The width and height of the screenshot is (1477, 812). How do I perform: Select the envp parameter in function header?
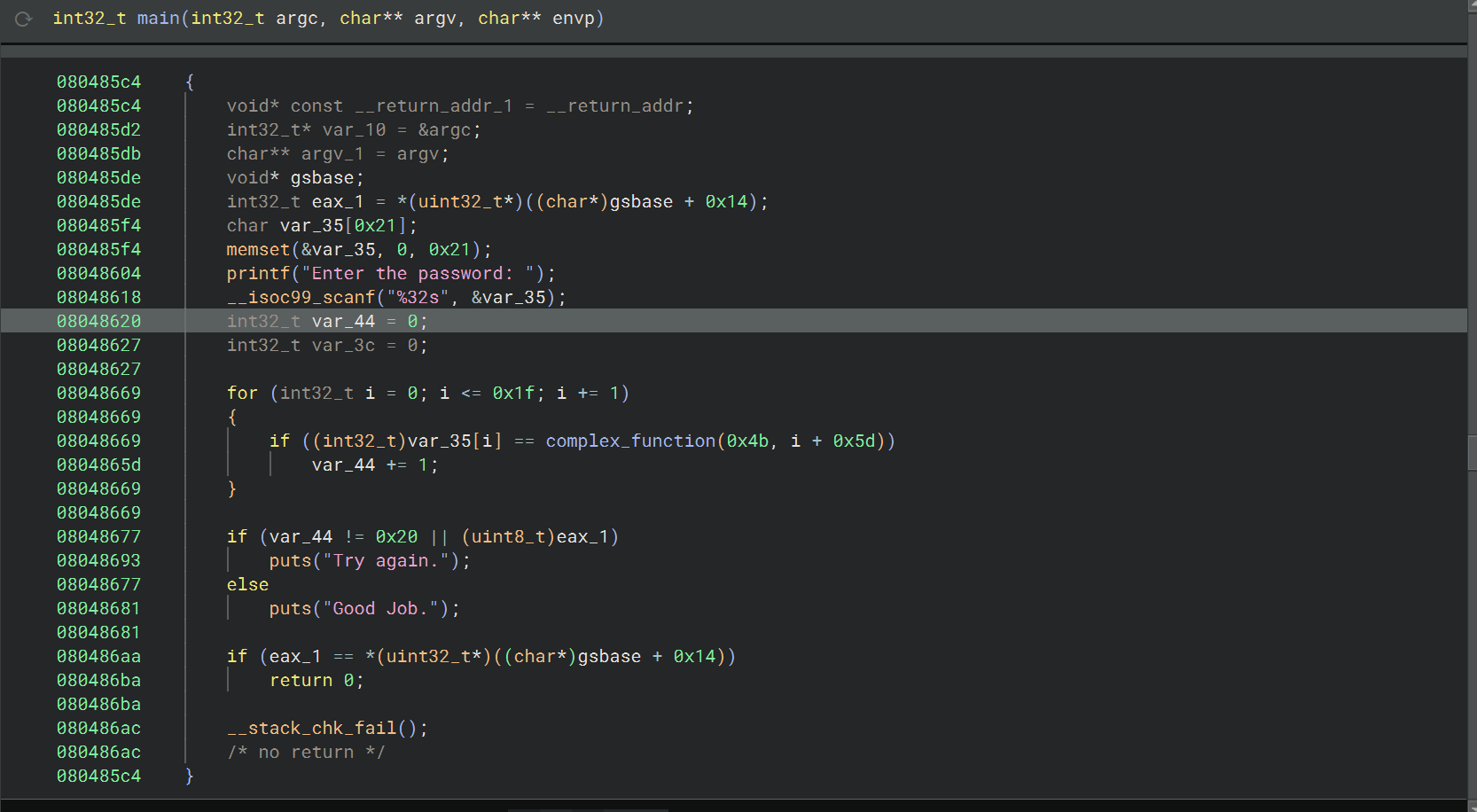click(x=573, y=19)
